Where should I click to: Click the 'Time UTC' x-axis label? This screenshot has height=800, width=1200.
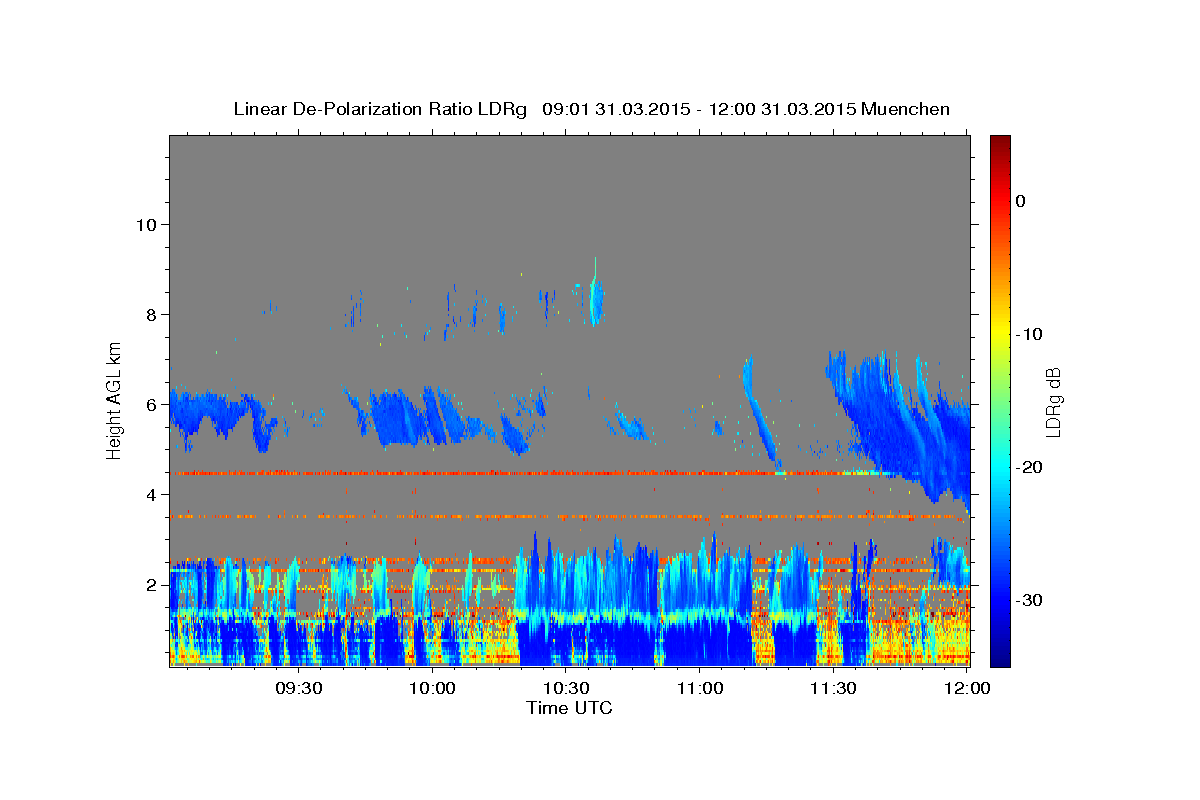pyautogui.click(x=569, y=708)
